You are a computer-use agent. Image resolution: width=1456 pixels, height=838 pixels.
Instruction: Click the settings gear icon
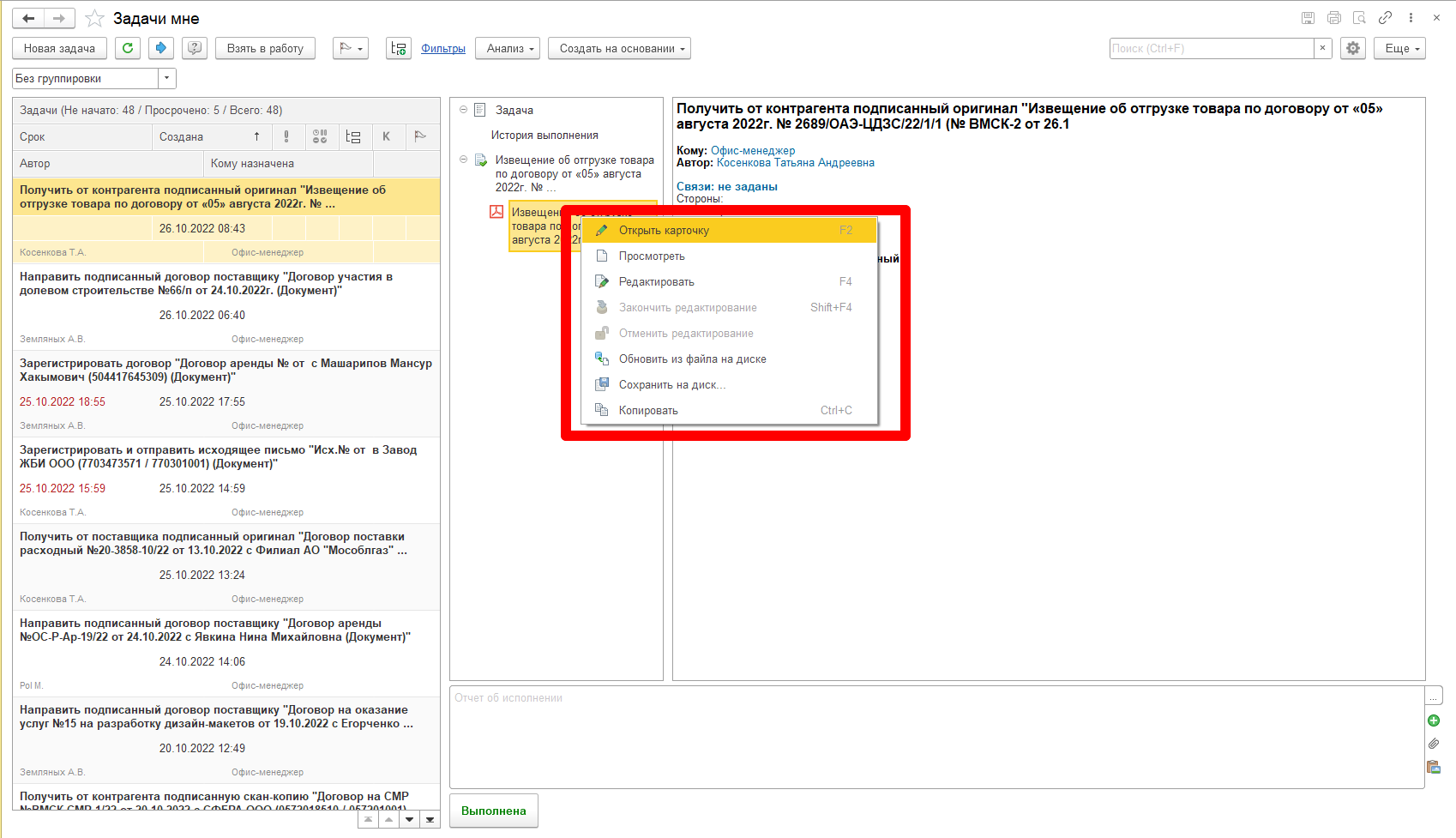(x=1353, y=48)
